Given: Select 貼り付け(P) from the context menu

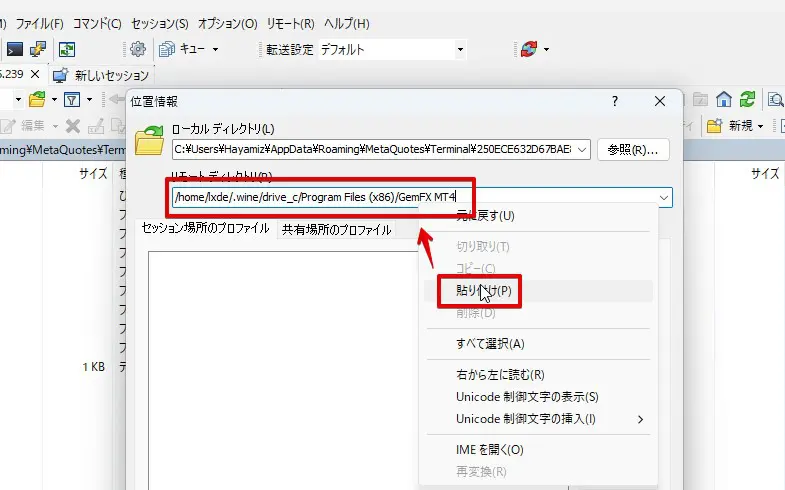Looking at the screenshot, I should [x=484, y=291].
